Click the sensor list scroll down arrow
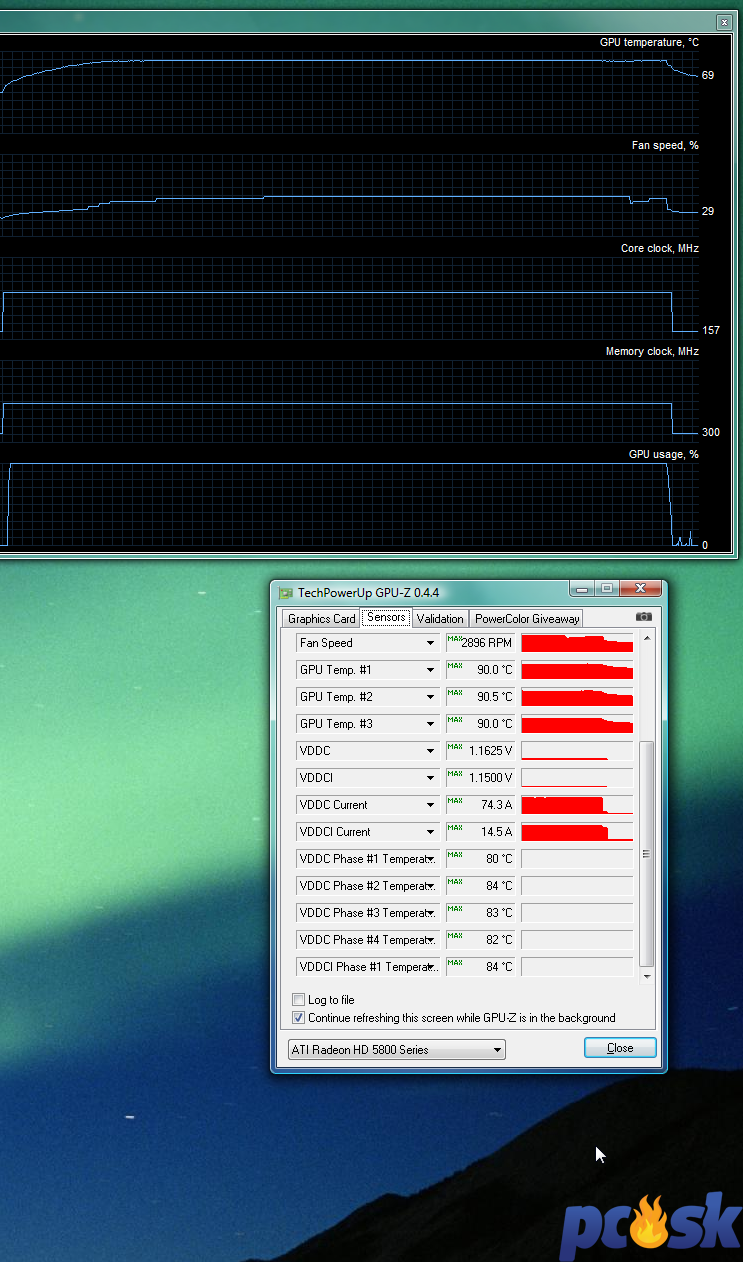The width and height of the screenshot is (743, 1262). tap(647, 976)
